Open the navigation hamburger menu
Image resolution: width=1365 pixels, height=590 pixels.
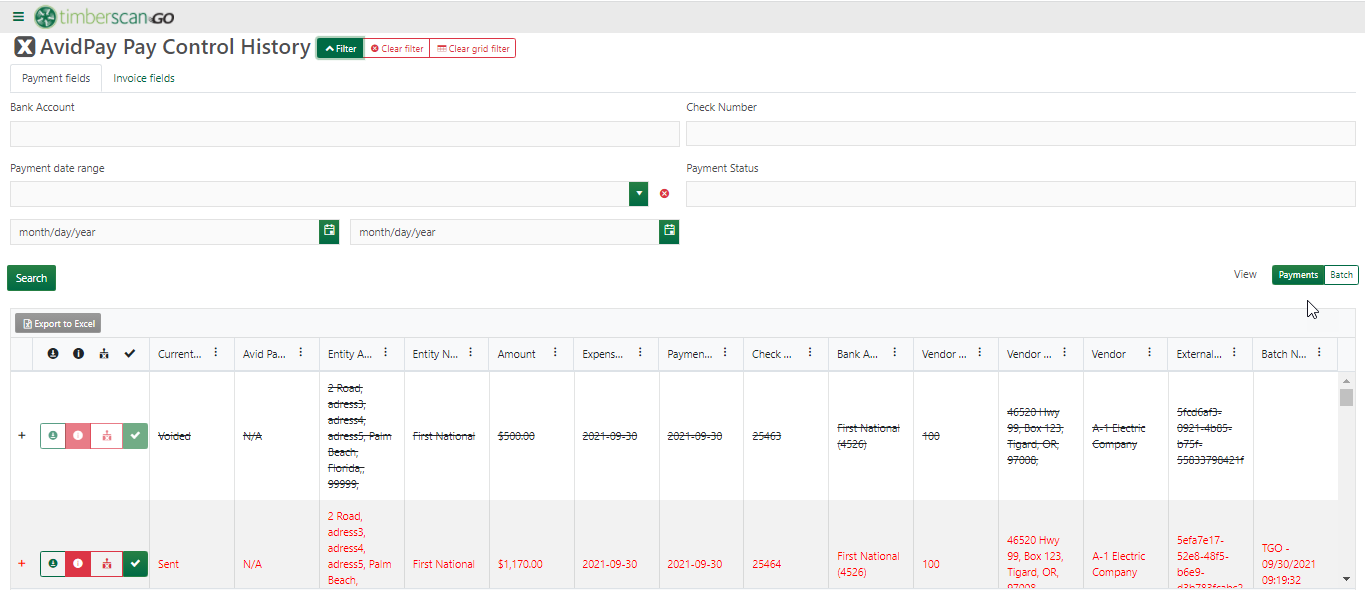(x=16, y=16)
